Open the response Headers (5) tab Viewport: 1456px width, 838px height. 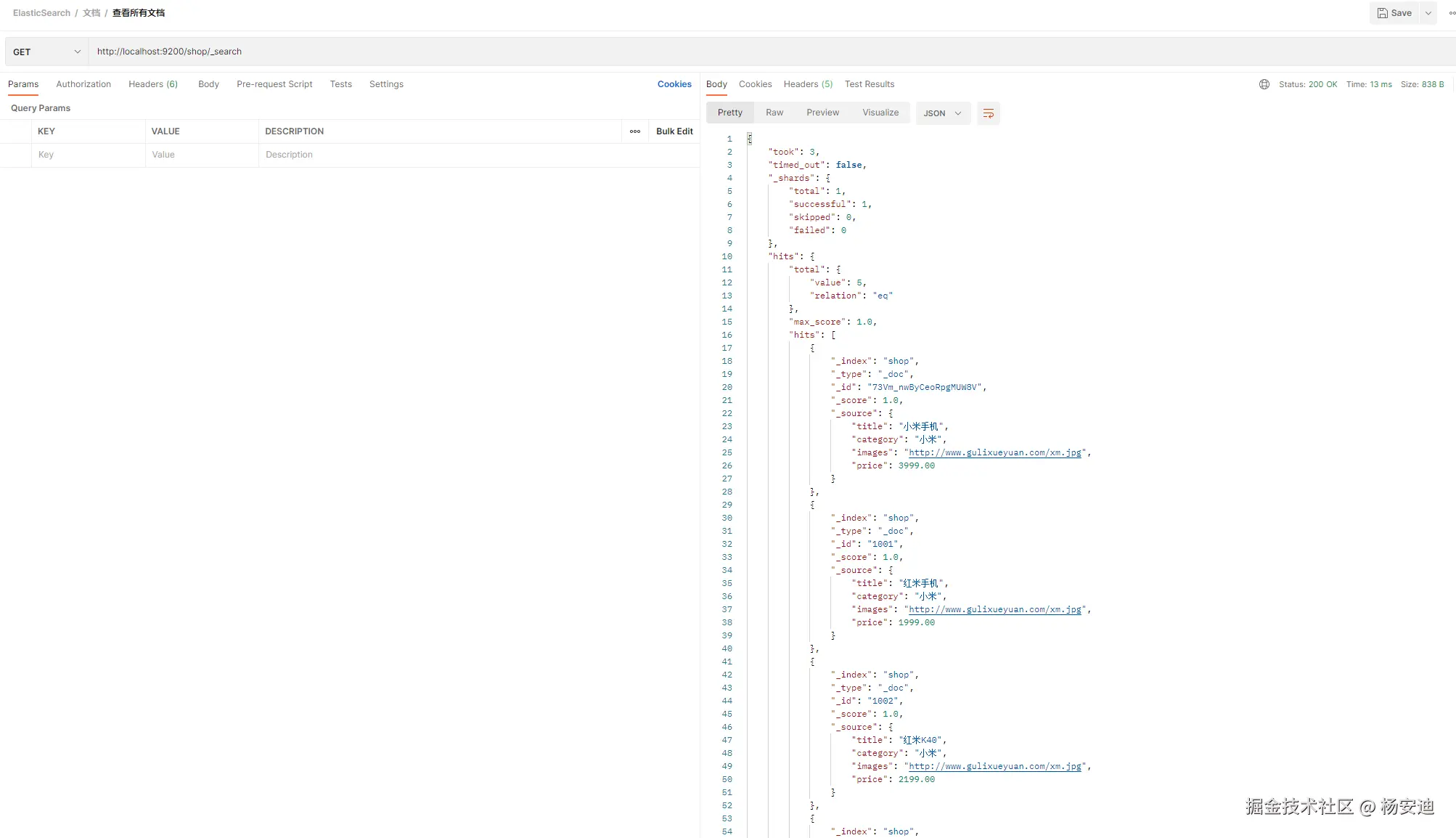[x=808, y=84]
